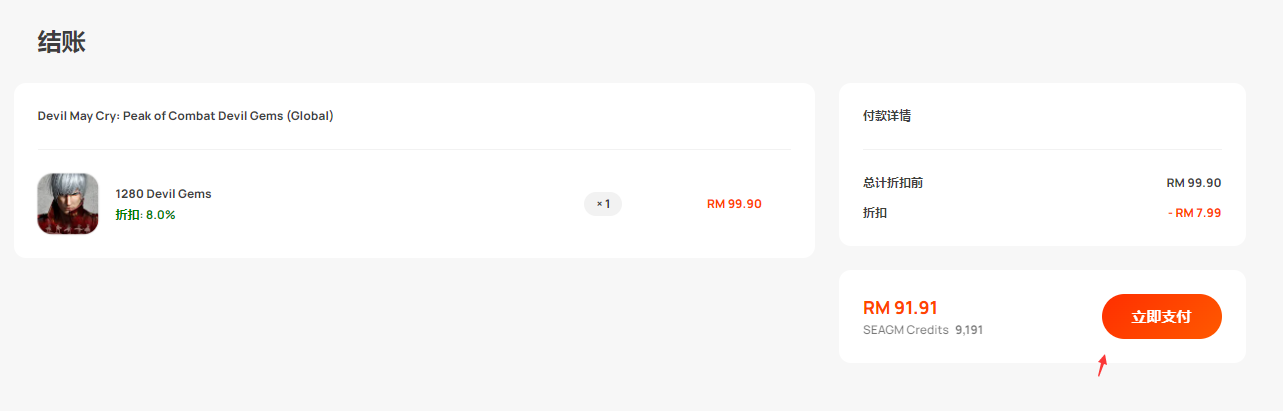
Task: Click the 结账 page heading
Action: (62, 42)
